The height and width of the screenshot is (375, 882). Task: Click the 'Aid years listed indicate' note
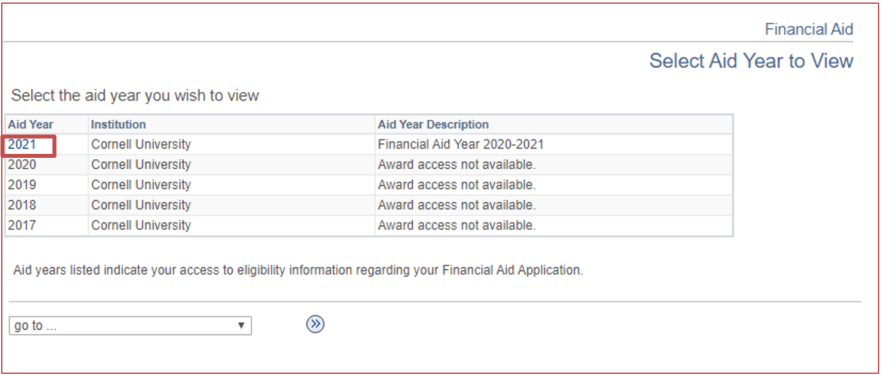tap(298, 270)
